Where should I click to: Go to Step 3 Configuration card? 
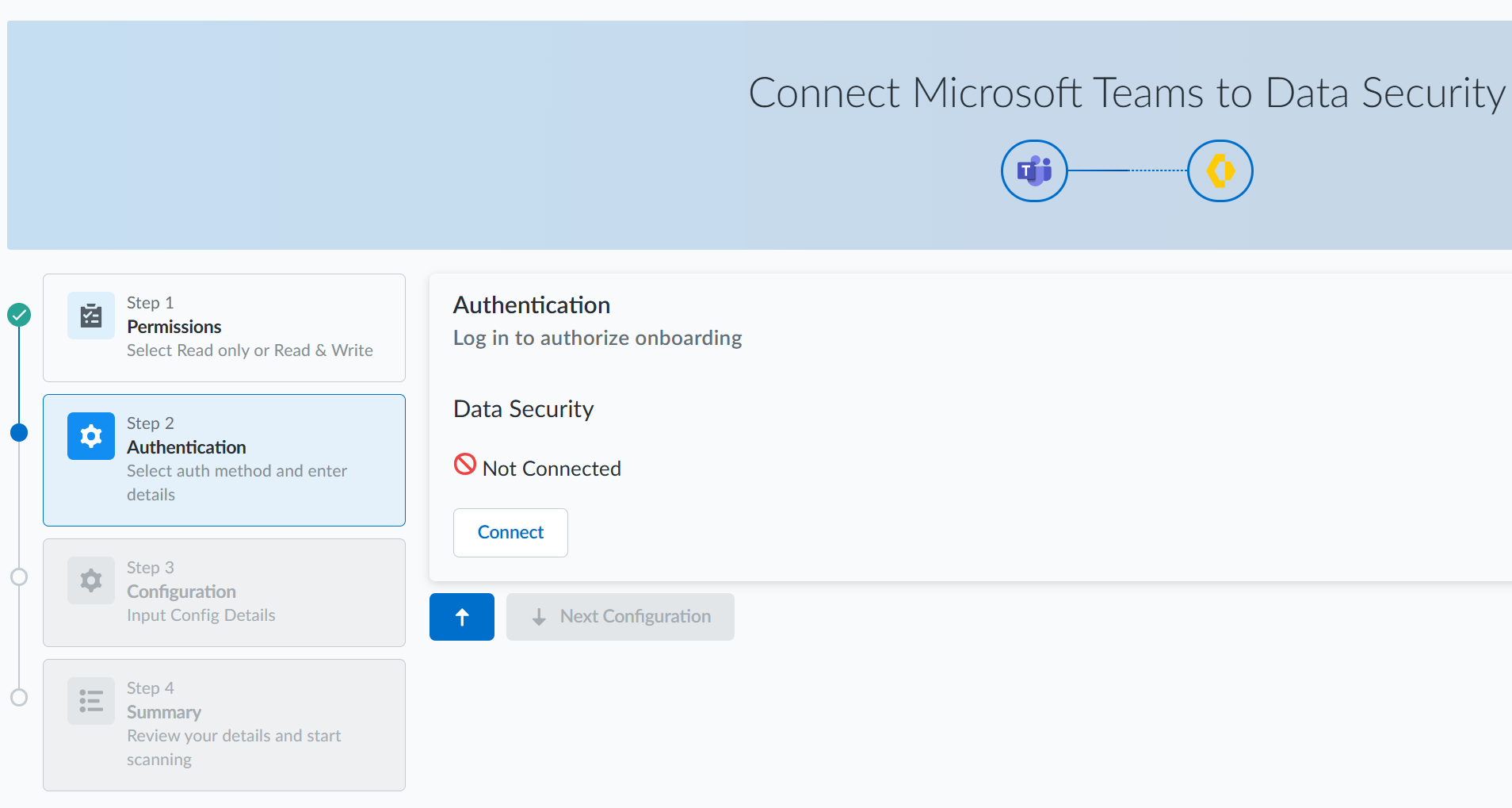(224, 592)
